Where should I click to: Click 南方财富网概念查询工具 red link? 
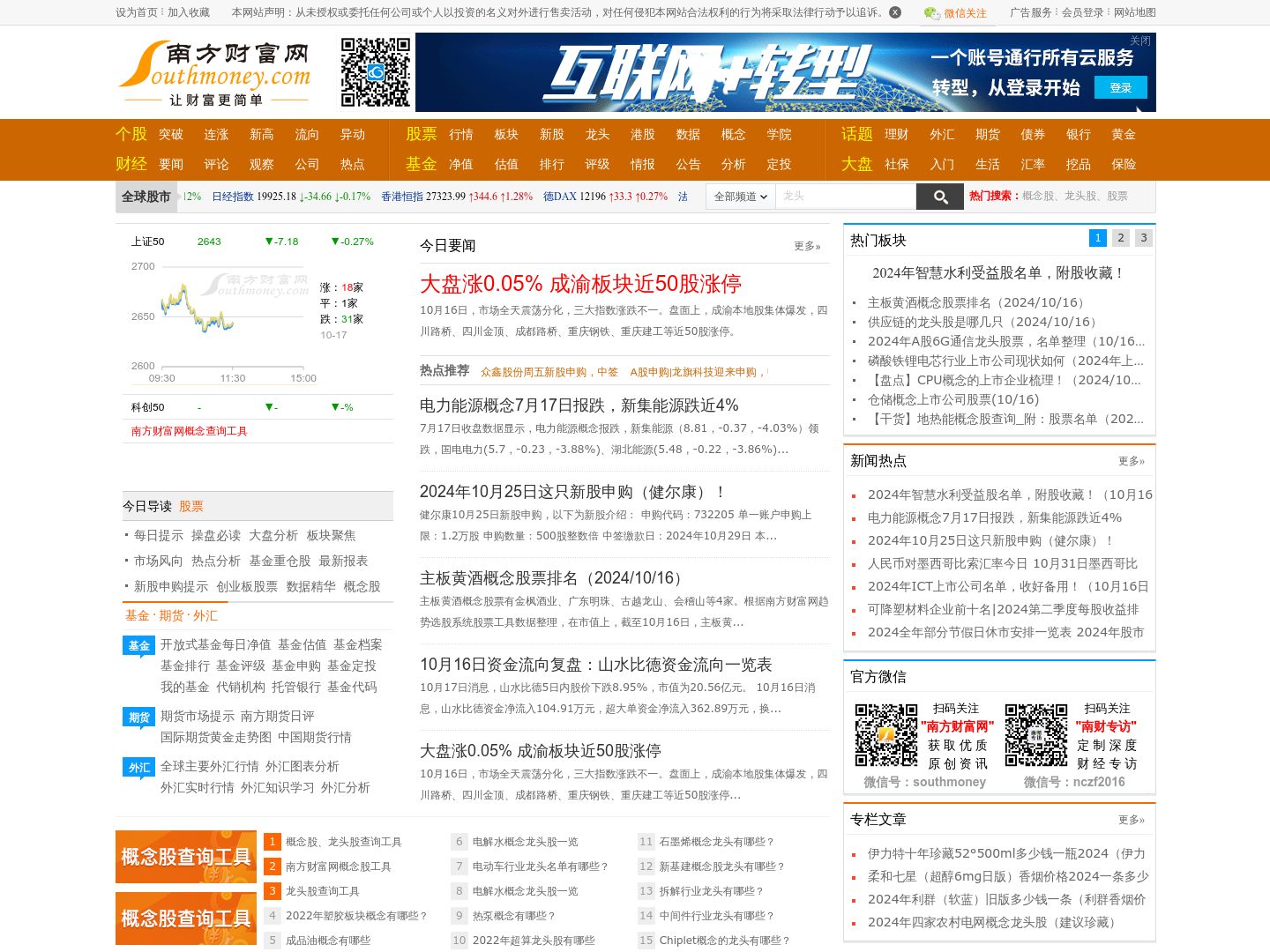pyautogui.click(x=190, y=431)
